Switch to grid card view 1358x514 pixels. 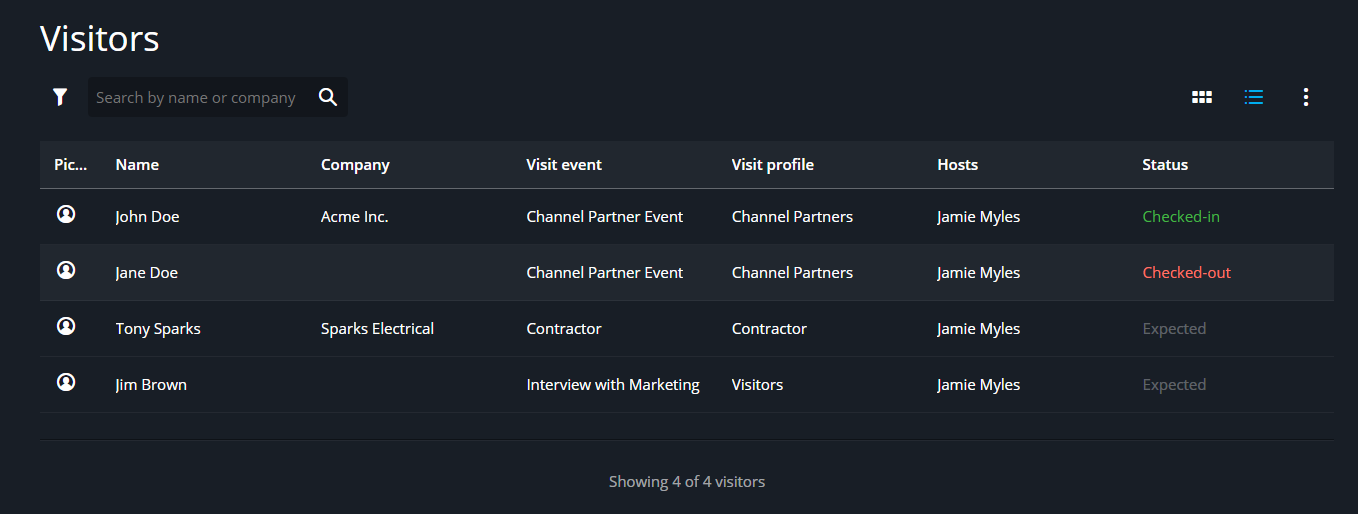pyautogui.click(x=1202, y=97)
